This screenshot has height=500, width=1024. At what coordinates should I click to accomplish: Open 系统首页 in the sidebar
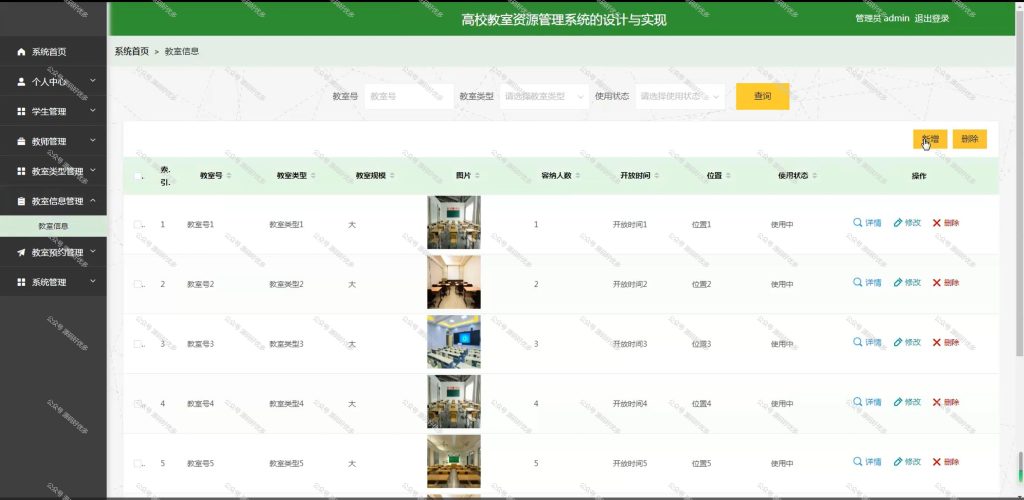click(x=54, y=52)
